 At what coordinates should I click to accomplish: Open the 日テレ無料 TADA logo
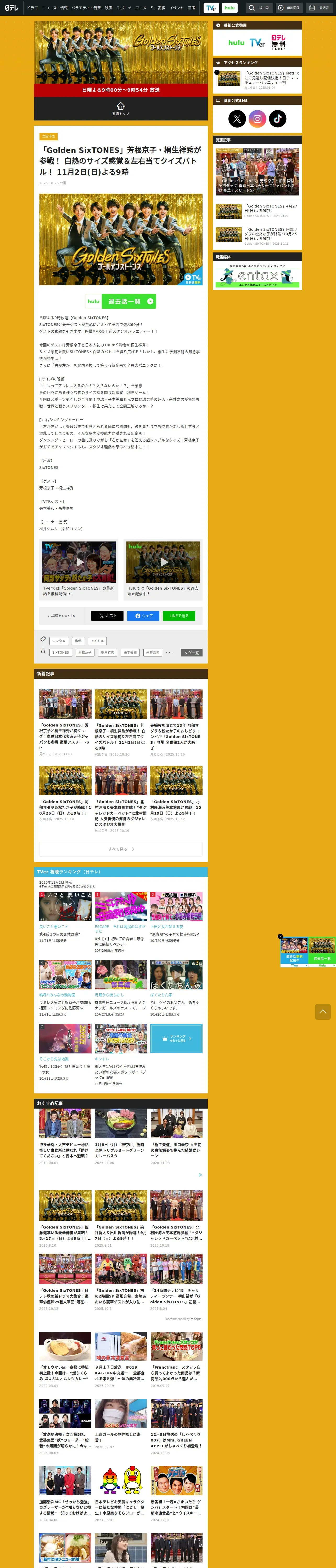coord(278,43)
